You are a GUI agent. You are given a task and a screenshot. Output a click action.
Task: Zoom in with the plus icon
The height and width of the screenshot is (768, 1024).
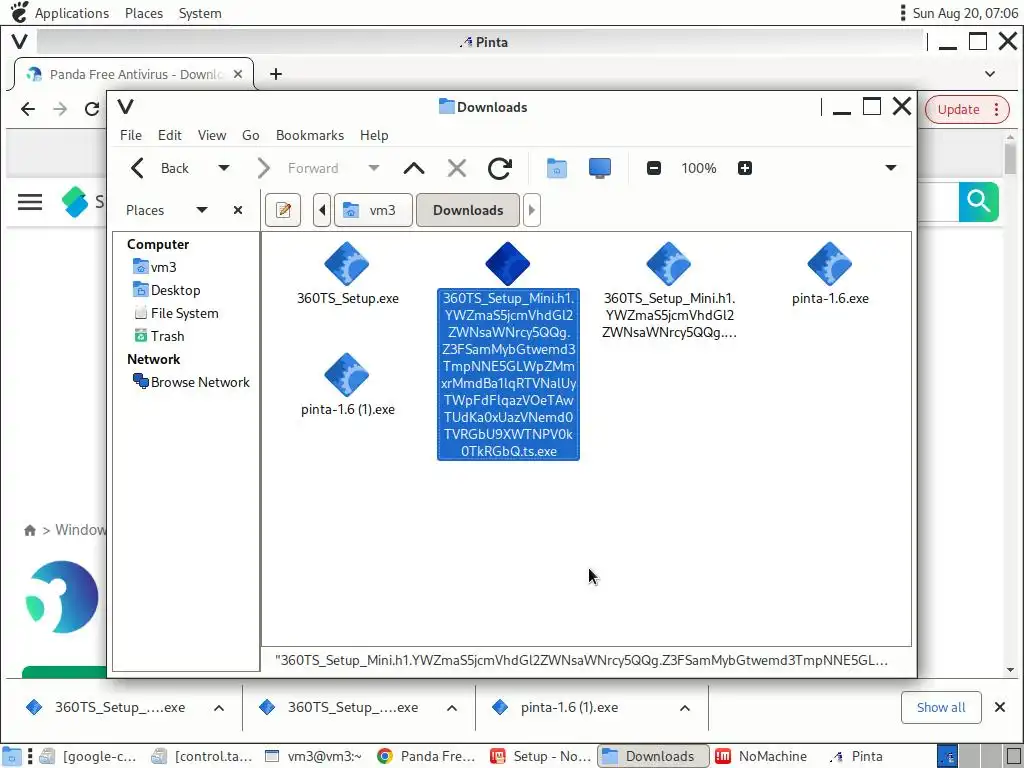click(744, 168)
